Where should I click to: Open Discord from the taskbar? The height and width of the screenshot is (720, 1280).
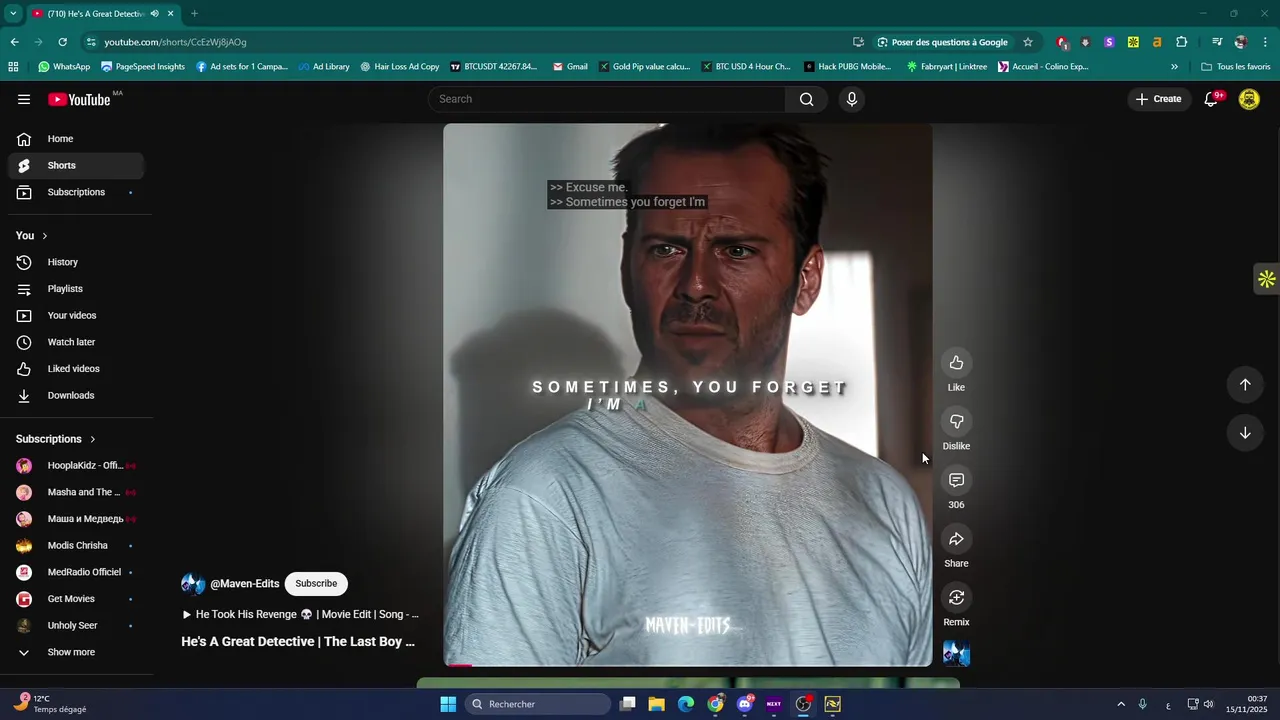click(744, 704)
